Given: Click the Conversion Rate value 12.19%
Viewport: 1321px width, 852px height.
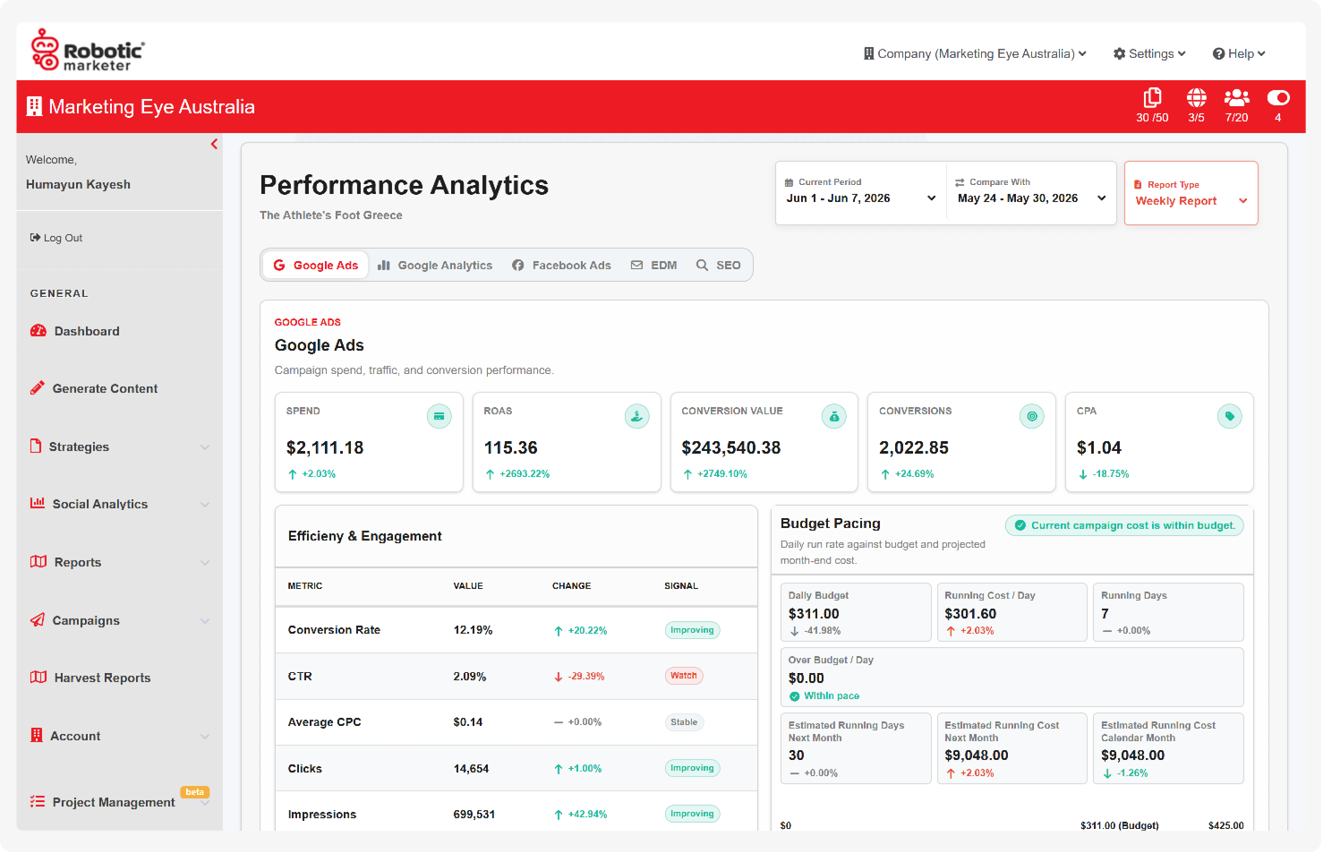Looking at the screenshot, I should point(473,630).
